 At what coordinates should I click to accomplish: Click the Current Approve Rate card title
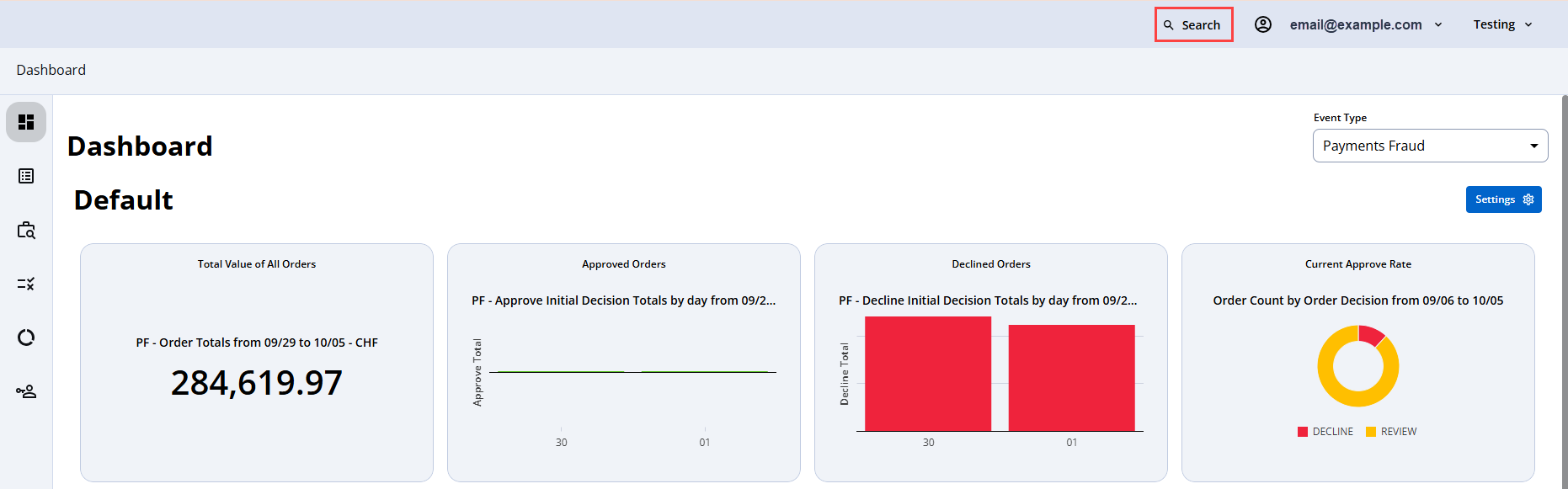(1358, 264)
